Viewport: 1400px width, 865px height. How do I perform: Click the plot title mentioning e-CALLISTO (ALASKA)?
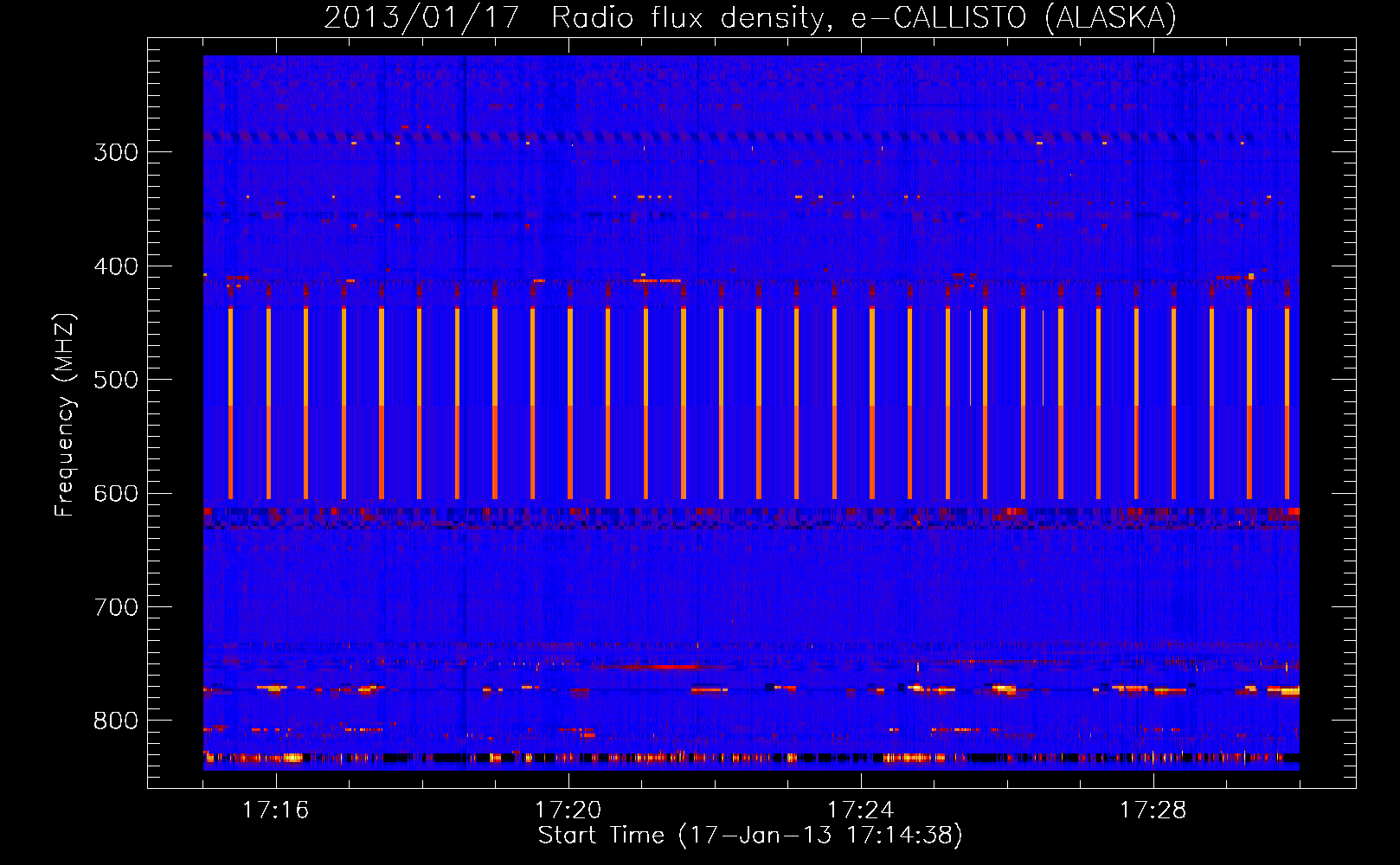750,17
